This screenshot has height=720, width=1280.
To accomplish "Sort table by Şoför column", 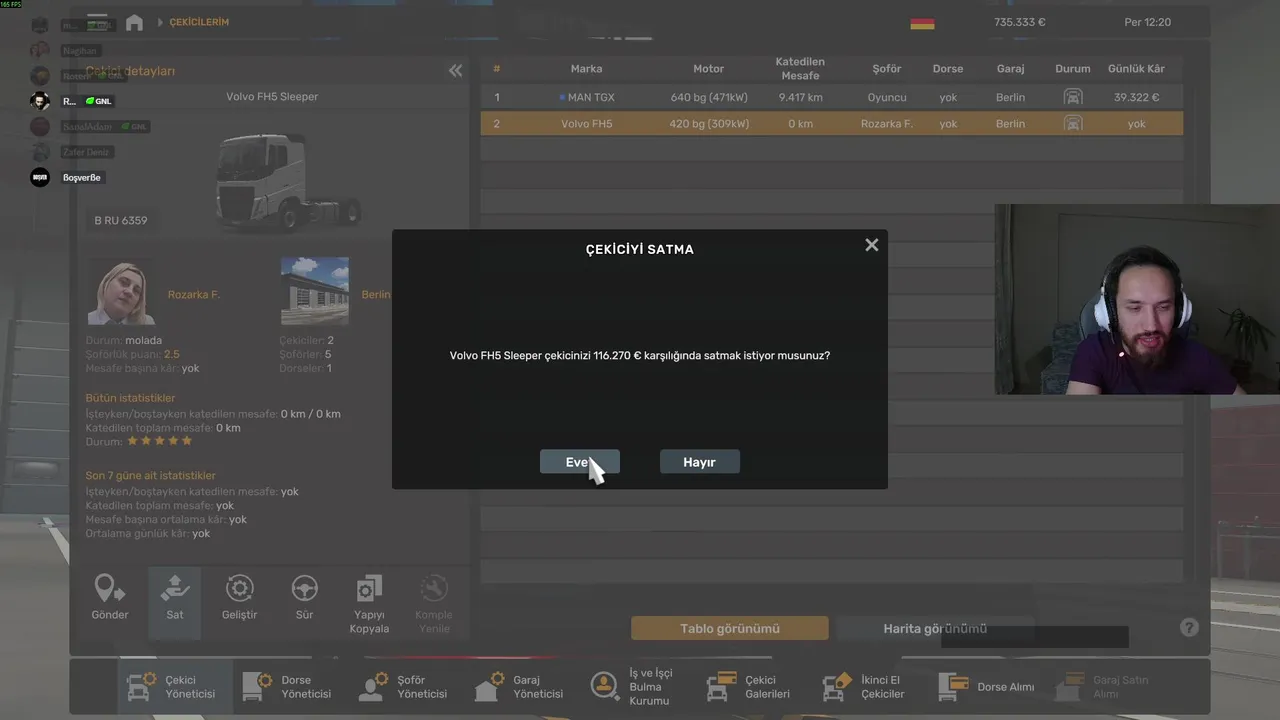I will [x=887, y=69].
